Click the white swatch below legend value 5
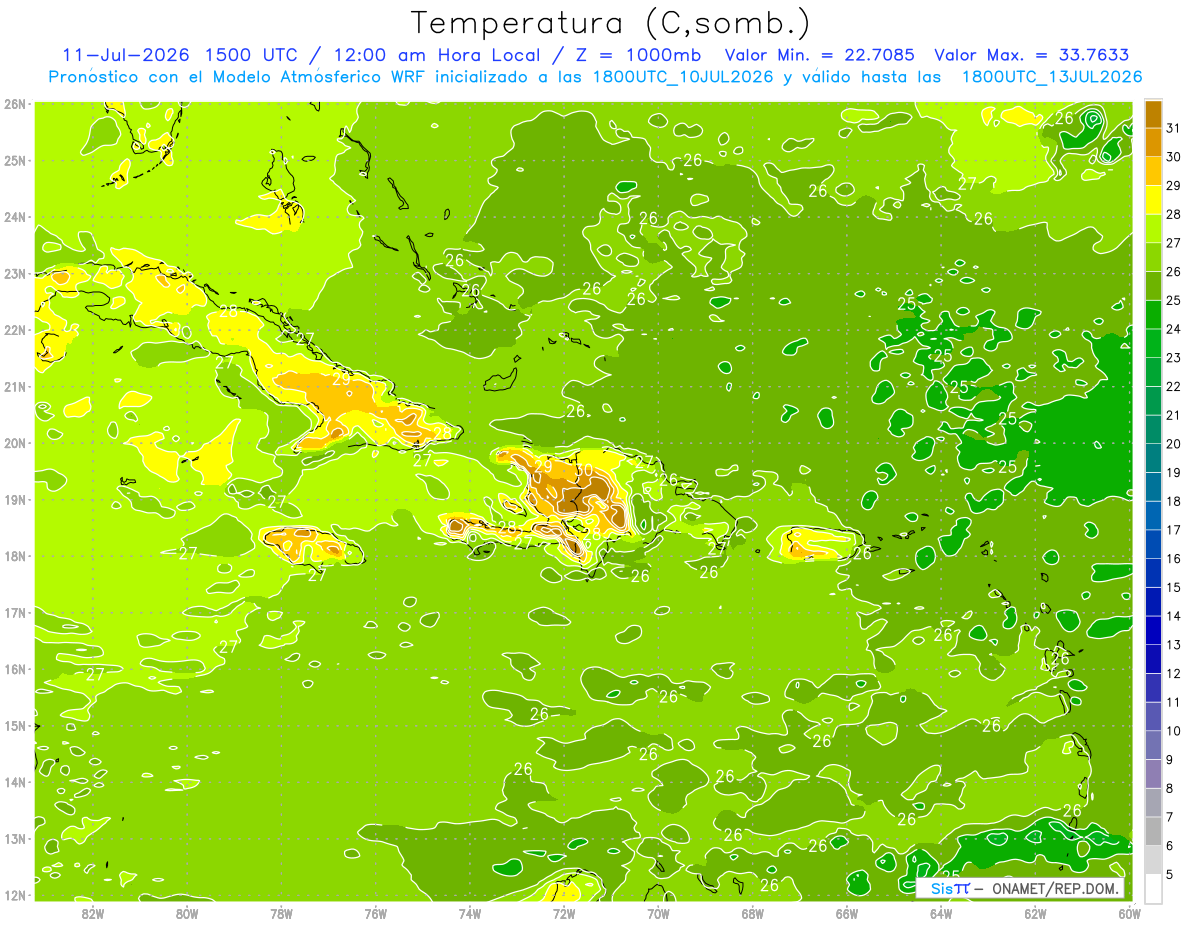Viewport: 1200px width, 927px height. [1153, 888]
